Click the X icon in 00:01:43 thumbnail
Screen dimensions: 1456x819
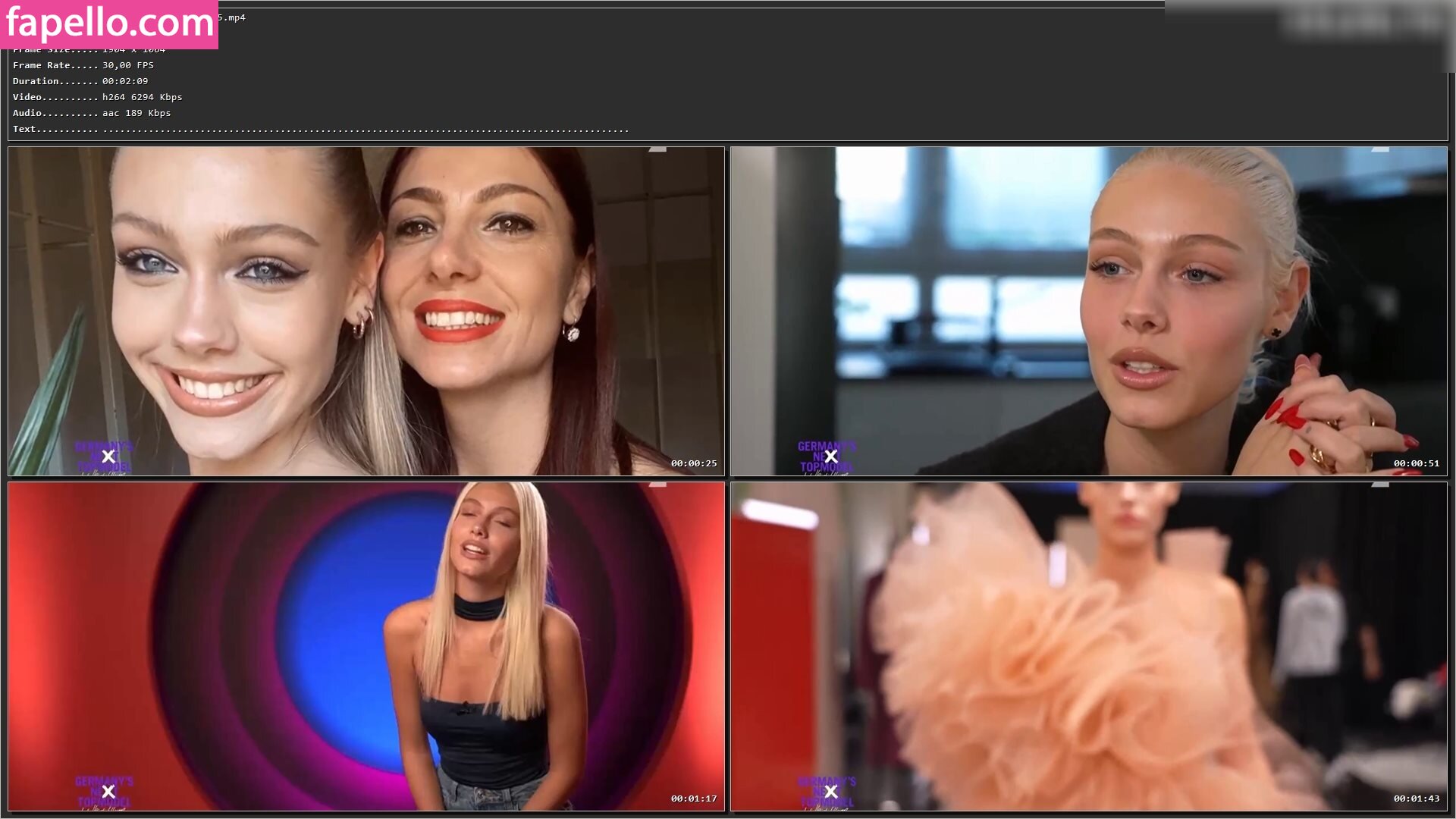click(831, 792)
